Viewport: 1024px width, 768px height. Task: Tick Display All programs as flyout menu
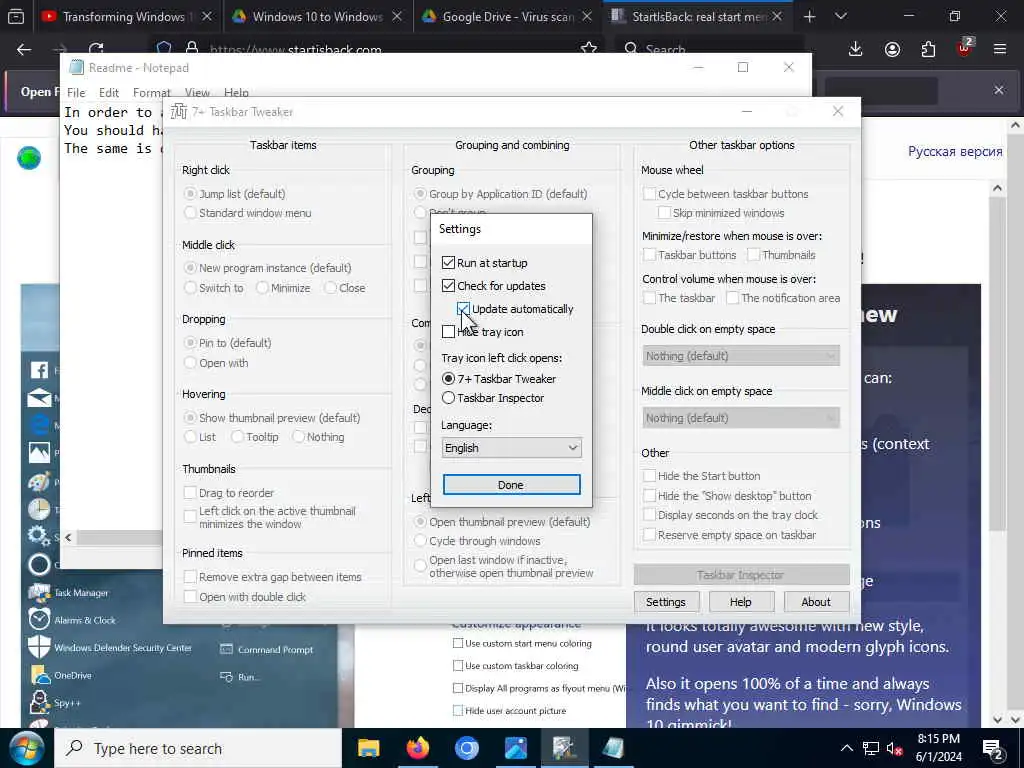(x=458, y=688)
